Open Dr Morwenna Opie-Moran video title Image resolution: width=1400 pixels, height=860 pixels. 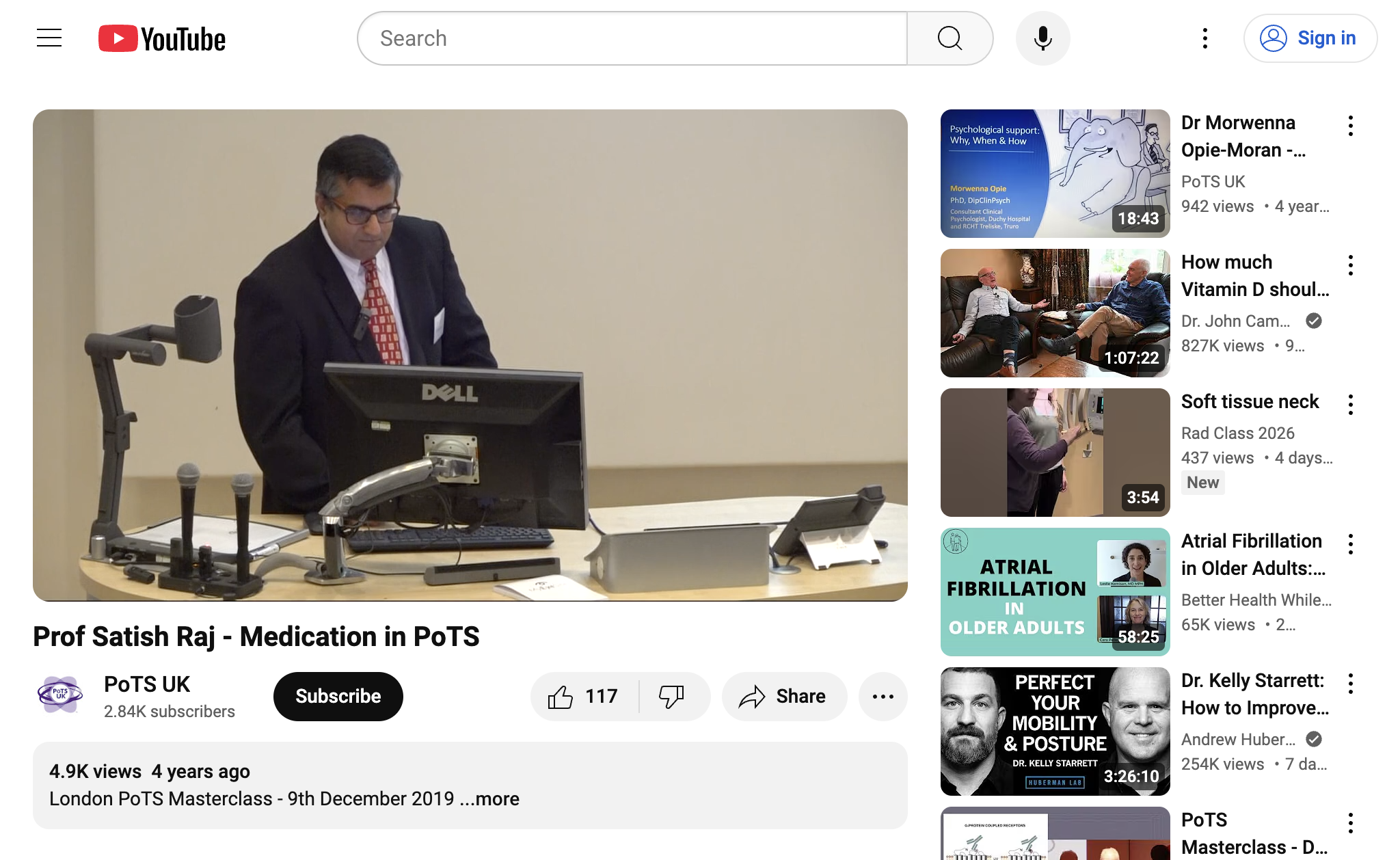click(1243, 136)
